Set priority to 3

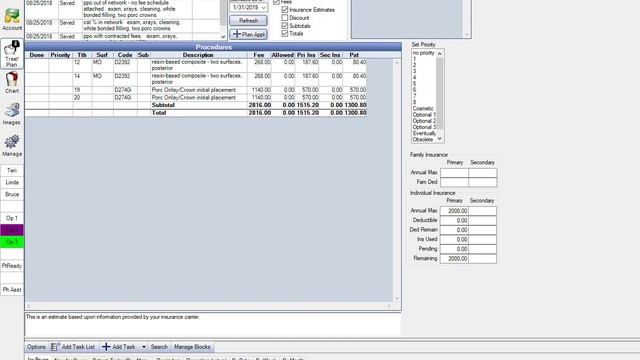click(424, 71)
